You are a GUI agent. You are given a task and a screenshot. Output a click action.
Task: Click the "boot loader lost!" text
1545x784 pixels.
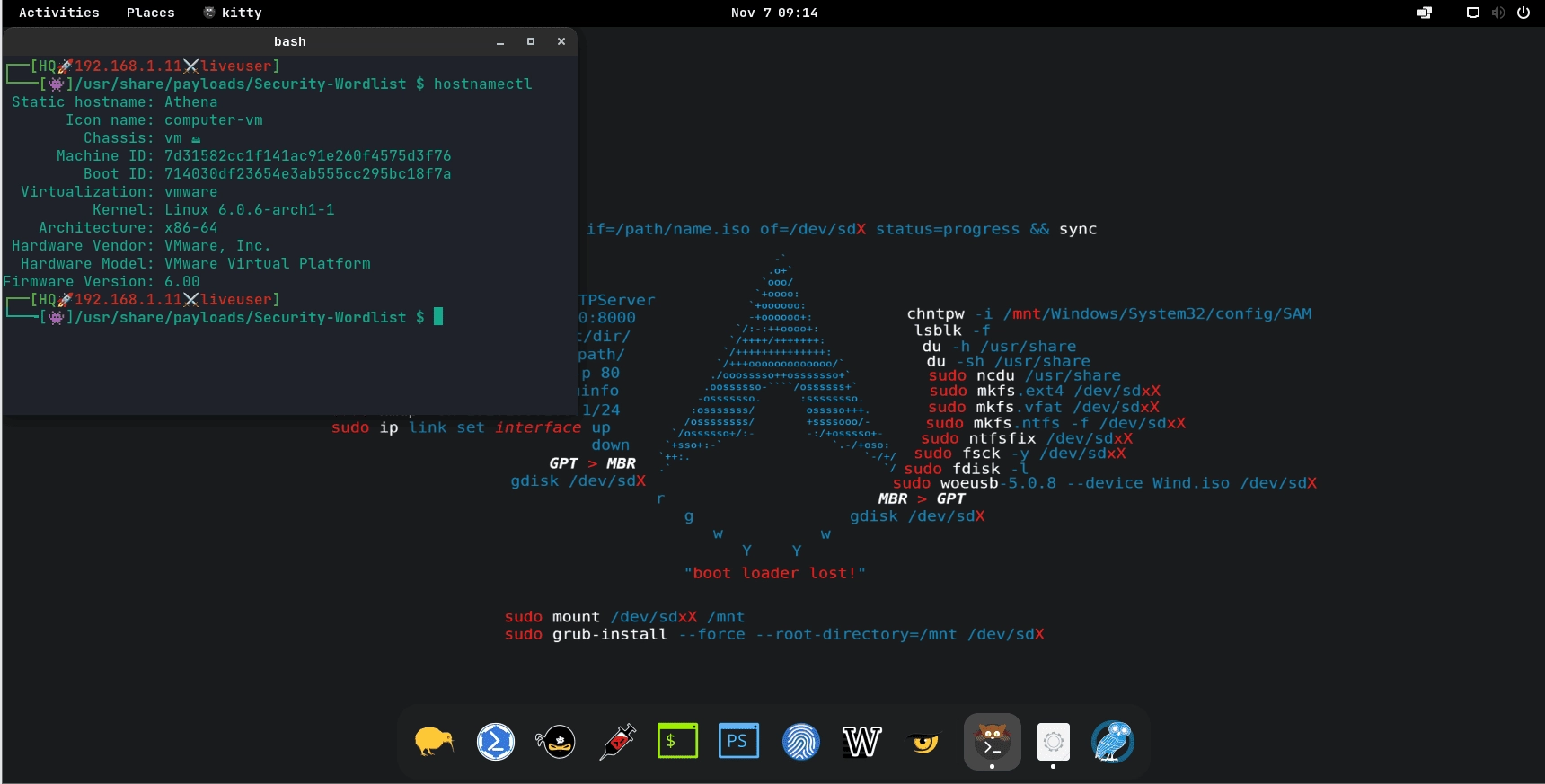(774, 573)
